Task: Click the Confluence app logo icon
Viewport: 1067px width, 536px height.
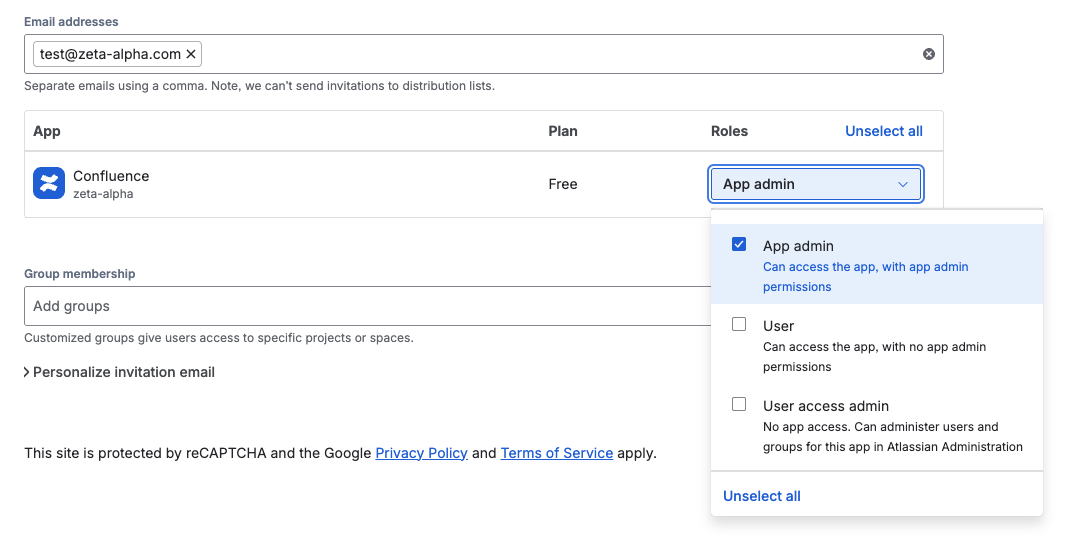Action: pyautogui.click(x=49, y=184)
